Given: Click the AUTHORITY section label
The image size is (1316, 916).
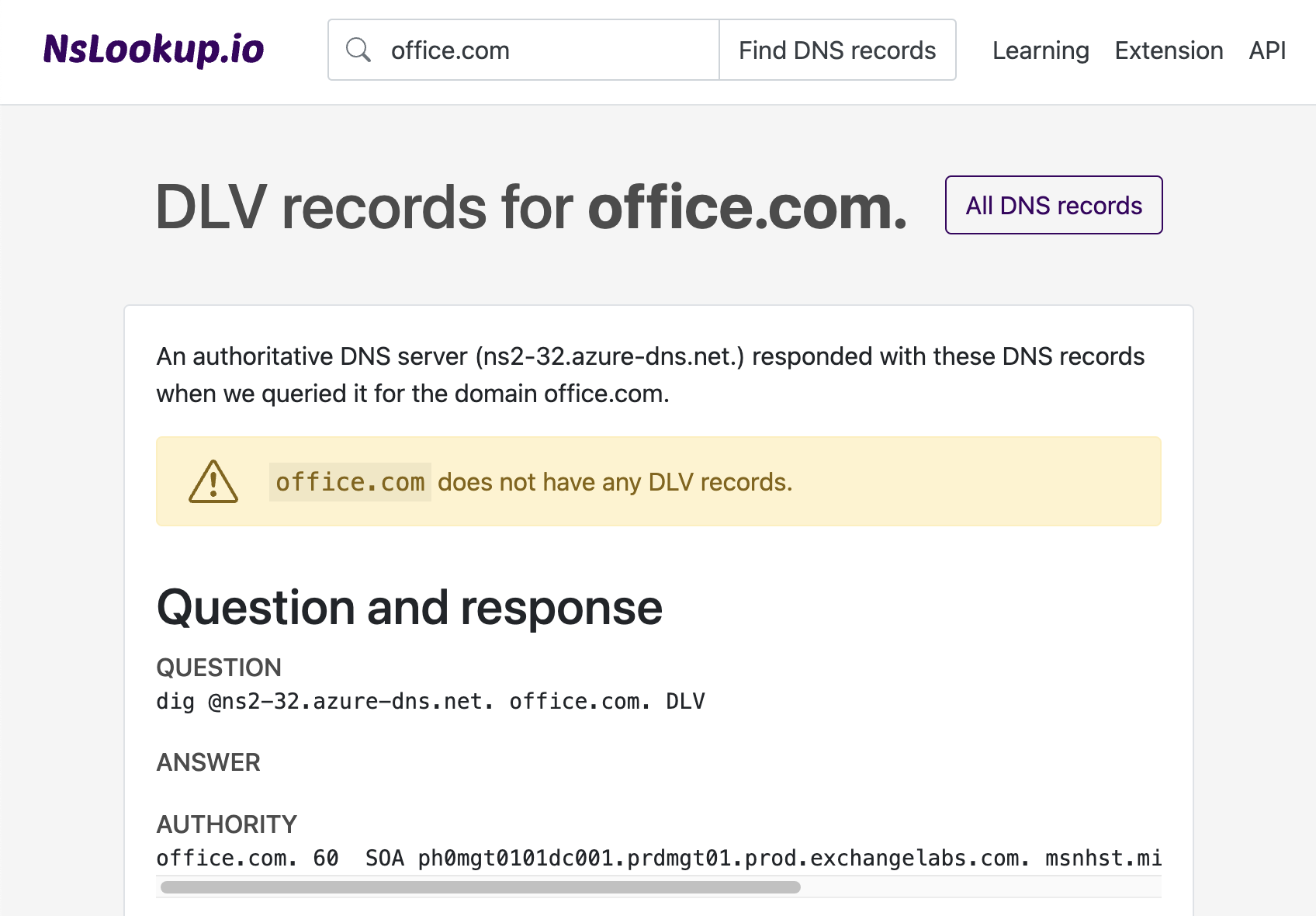Looking at the screenshot, I should (x=226, y=824).
